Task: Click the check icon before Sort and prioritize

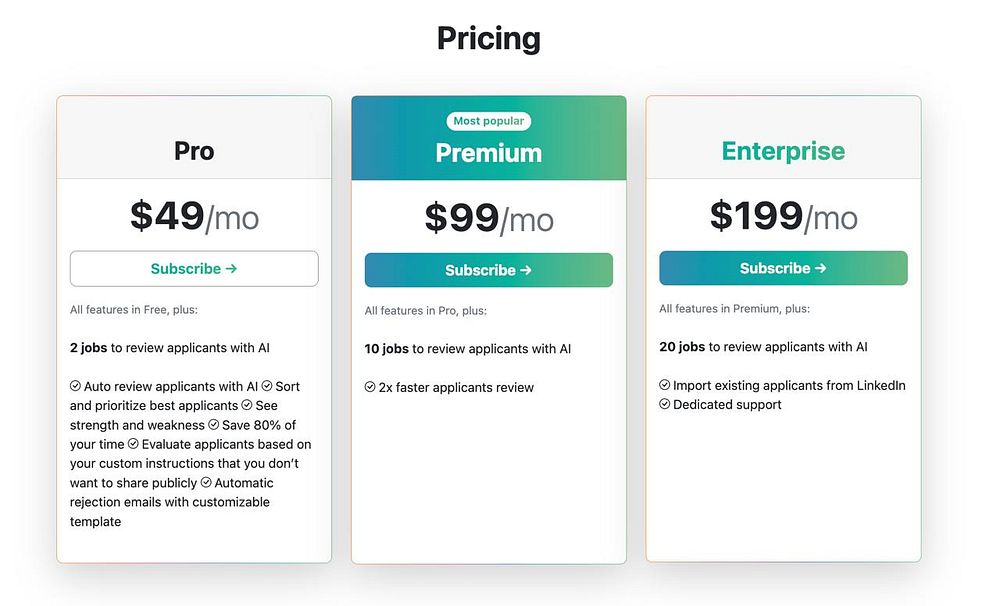Action: 267,386
